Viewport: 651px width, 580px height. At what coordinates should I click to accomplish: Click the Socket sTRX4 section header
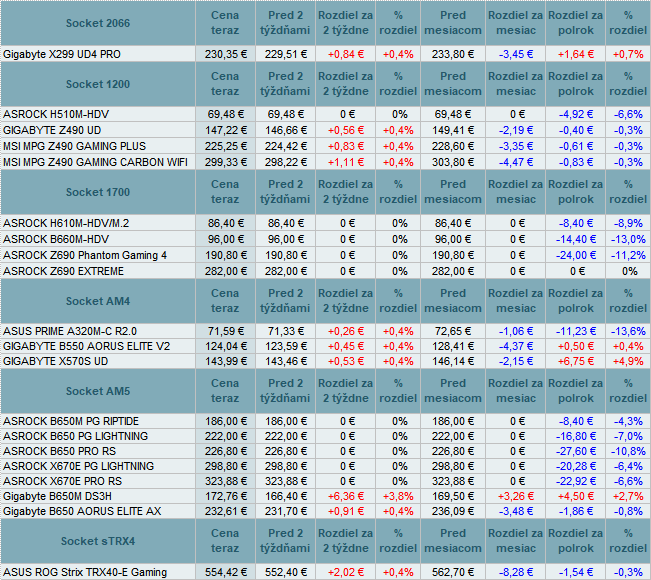[x=98, y=541]
